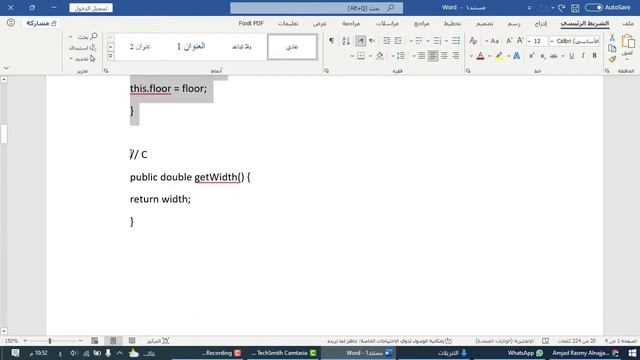The height and width of the screenshot is (360, 640).
Task: Select the Normal (عادي) style
Action: pos(292,47)
